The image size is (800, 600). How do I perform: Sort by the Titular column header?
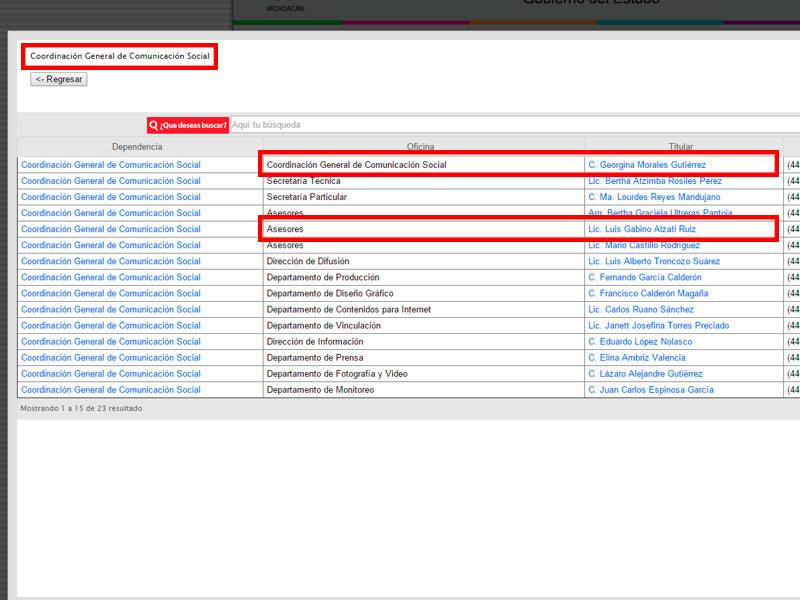point(681,147)
